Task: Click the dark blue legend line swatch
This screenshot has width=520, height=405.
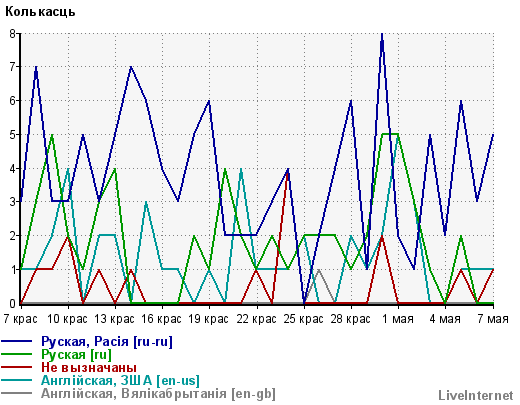Action: [x=17, y=341]
